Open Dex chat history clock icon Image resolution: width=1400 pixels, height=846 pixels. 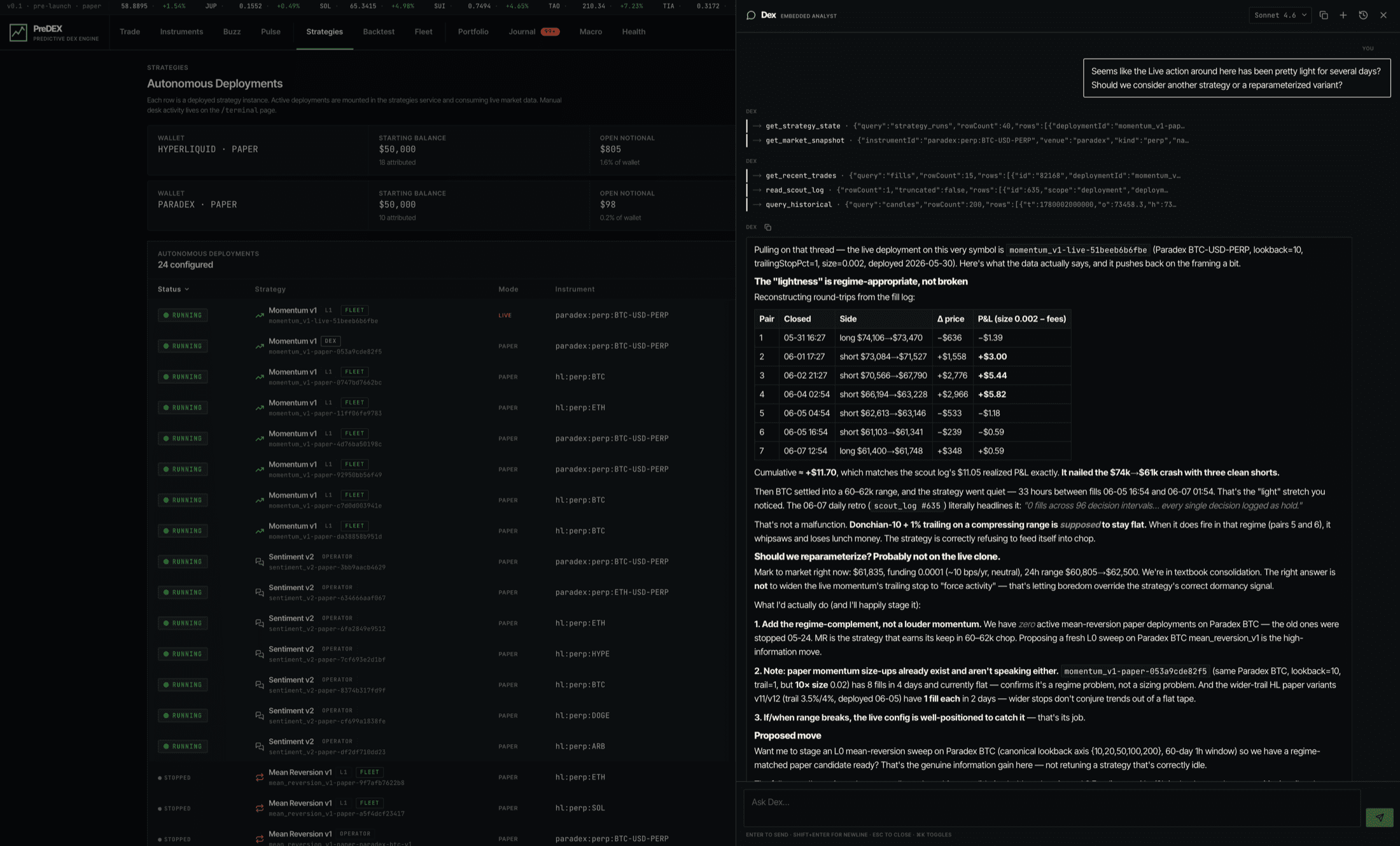tap(1363, 15)
